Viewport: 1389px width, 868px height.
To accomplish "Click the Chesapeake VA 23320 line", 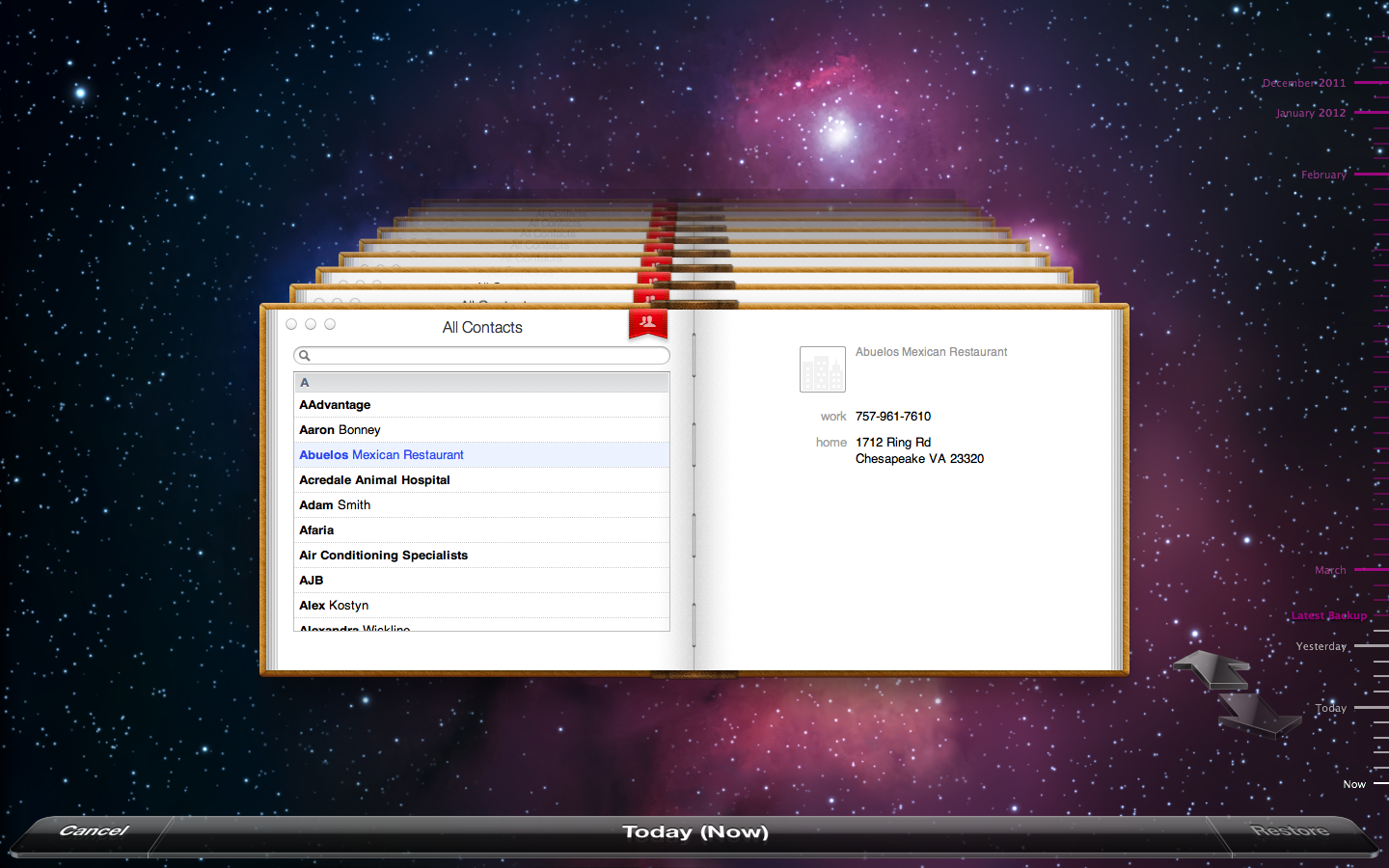I will coord(919,459).
